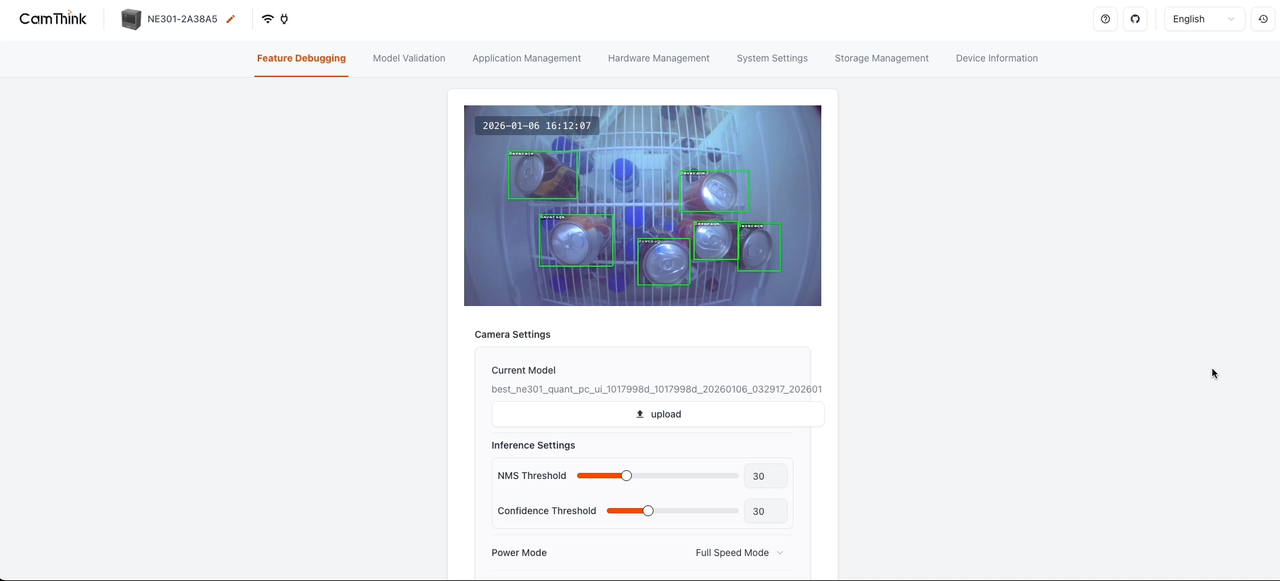This screenshot has width=1280, height=581.
Task: Click the Confidence Threshold slider handle
Action: pyautogui.click(x=648, y=511)
